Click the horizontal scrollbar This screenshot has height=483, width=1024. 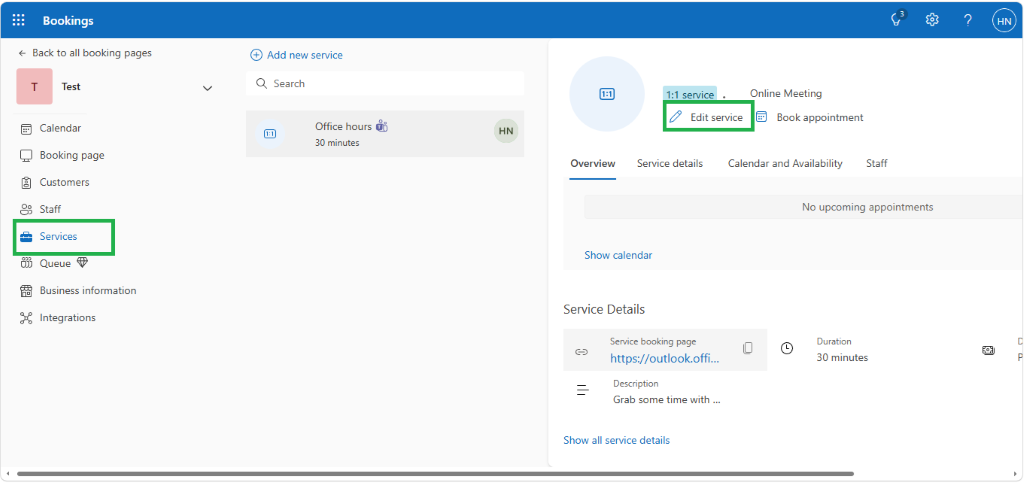point(436,474)
